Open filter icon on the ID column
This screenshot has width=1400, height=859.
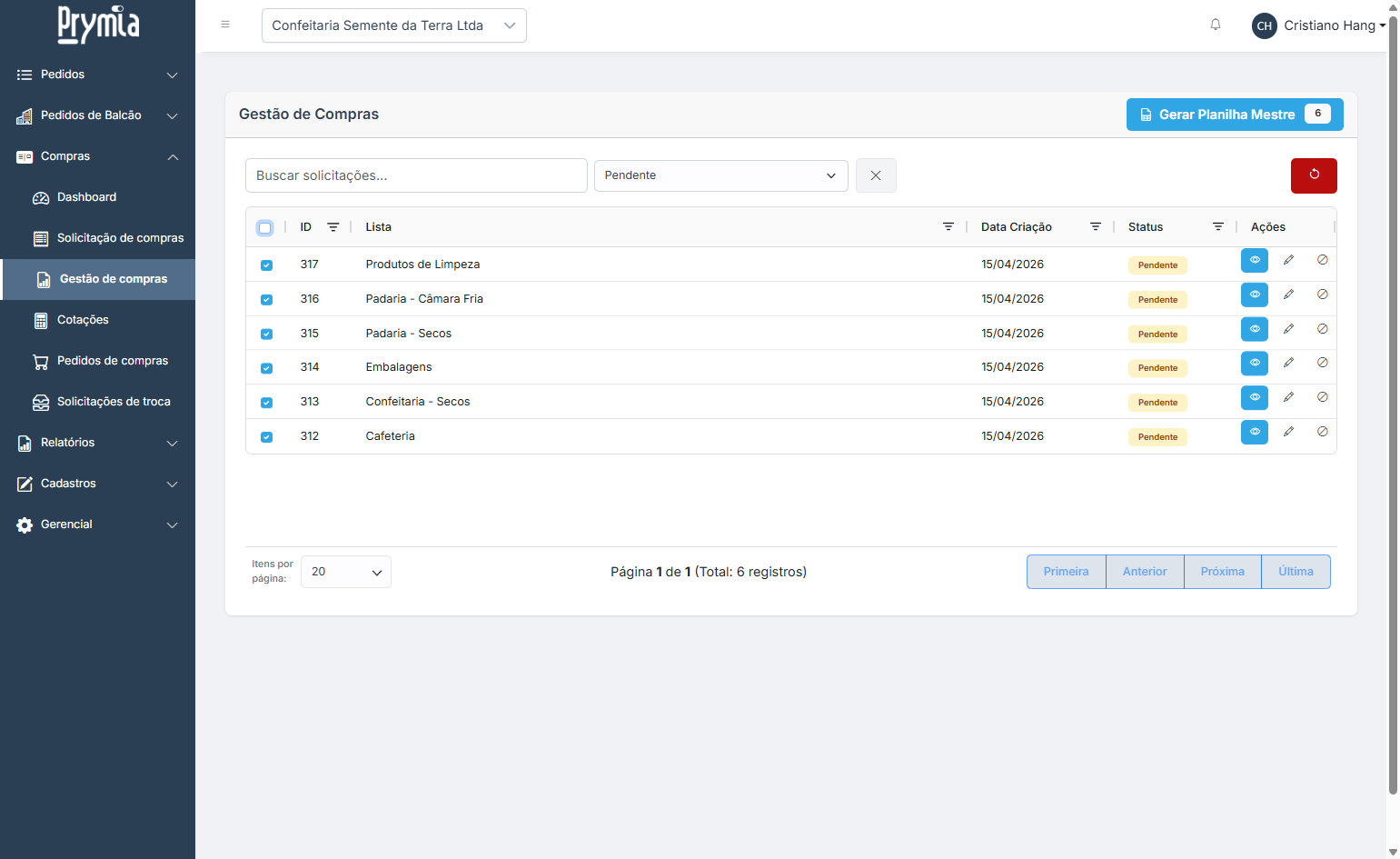click(333, 227)
